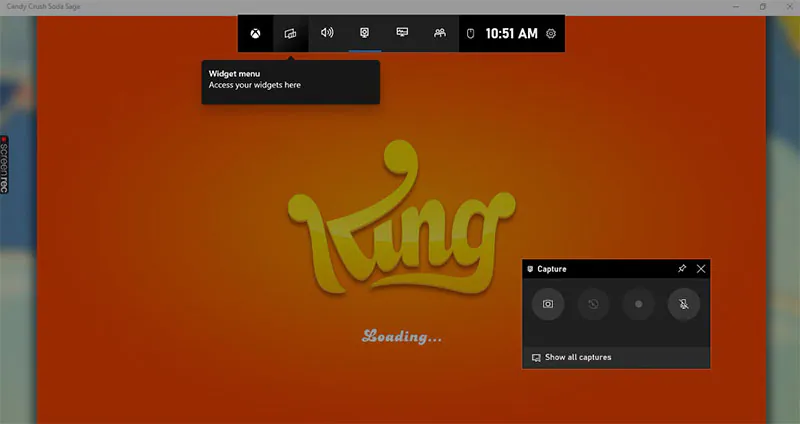Image resolution: width=800 pixels, height=424 pixels.
Task: Close the Capture widget
Action: 701,269
